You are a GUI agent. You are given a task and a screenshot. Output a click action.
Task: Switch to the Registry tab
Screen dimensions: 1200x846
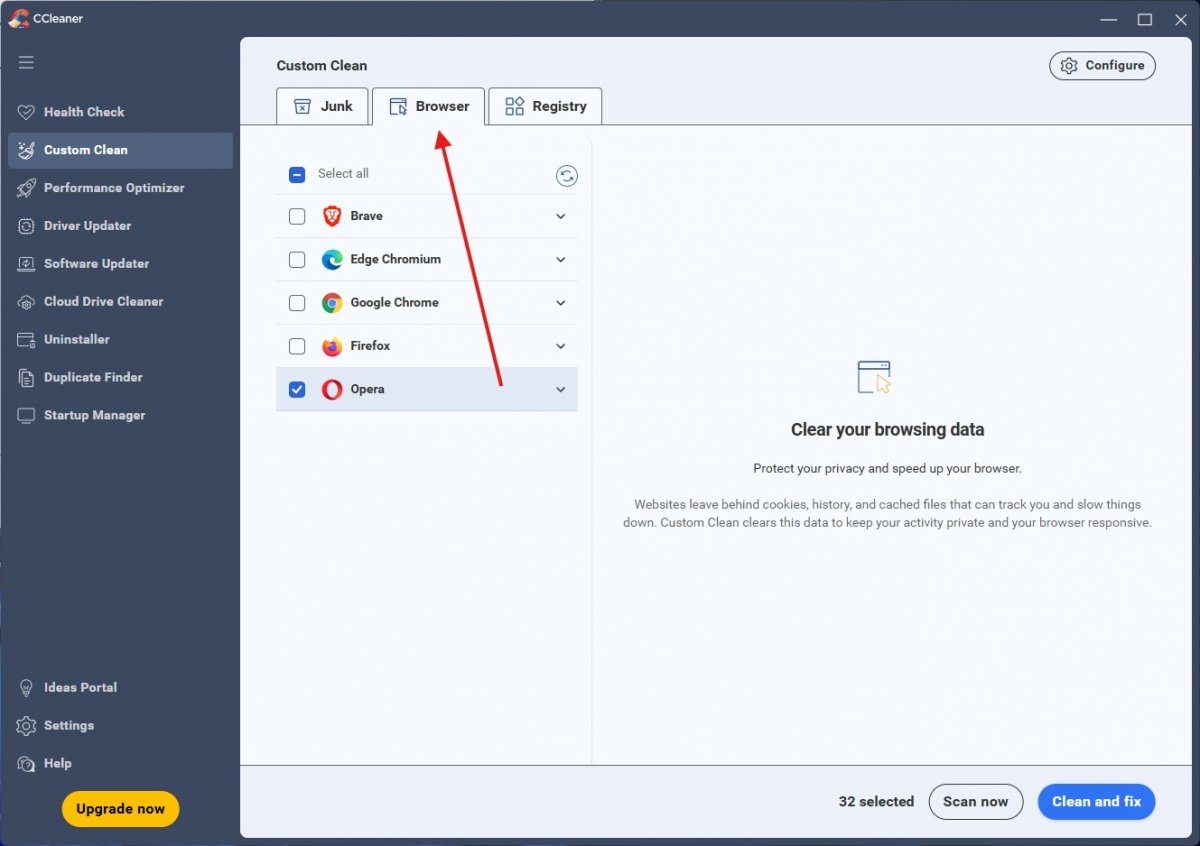click(x=545, y=106)
